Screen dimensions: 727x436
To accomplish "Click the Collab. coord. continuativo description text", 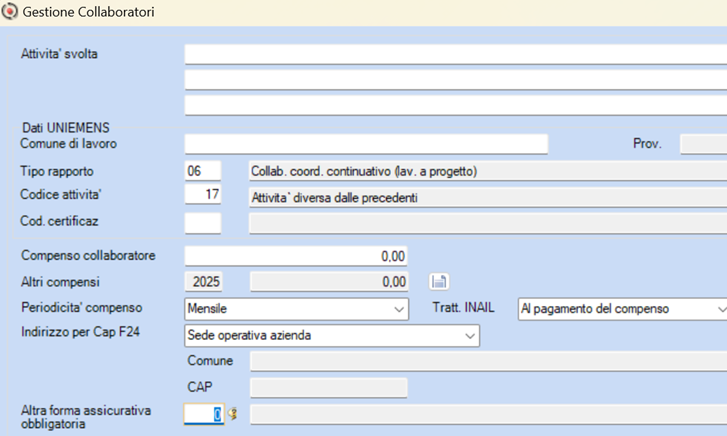I will [x=364, y=171].
